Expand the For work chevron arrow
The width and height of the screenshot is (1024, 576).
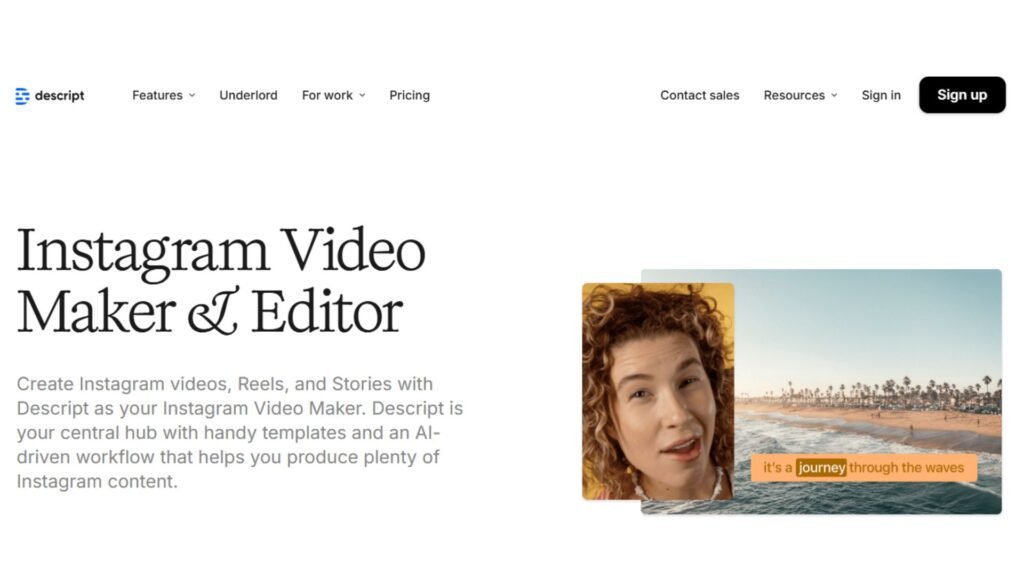point(362,95)
